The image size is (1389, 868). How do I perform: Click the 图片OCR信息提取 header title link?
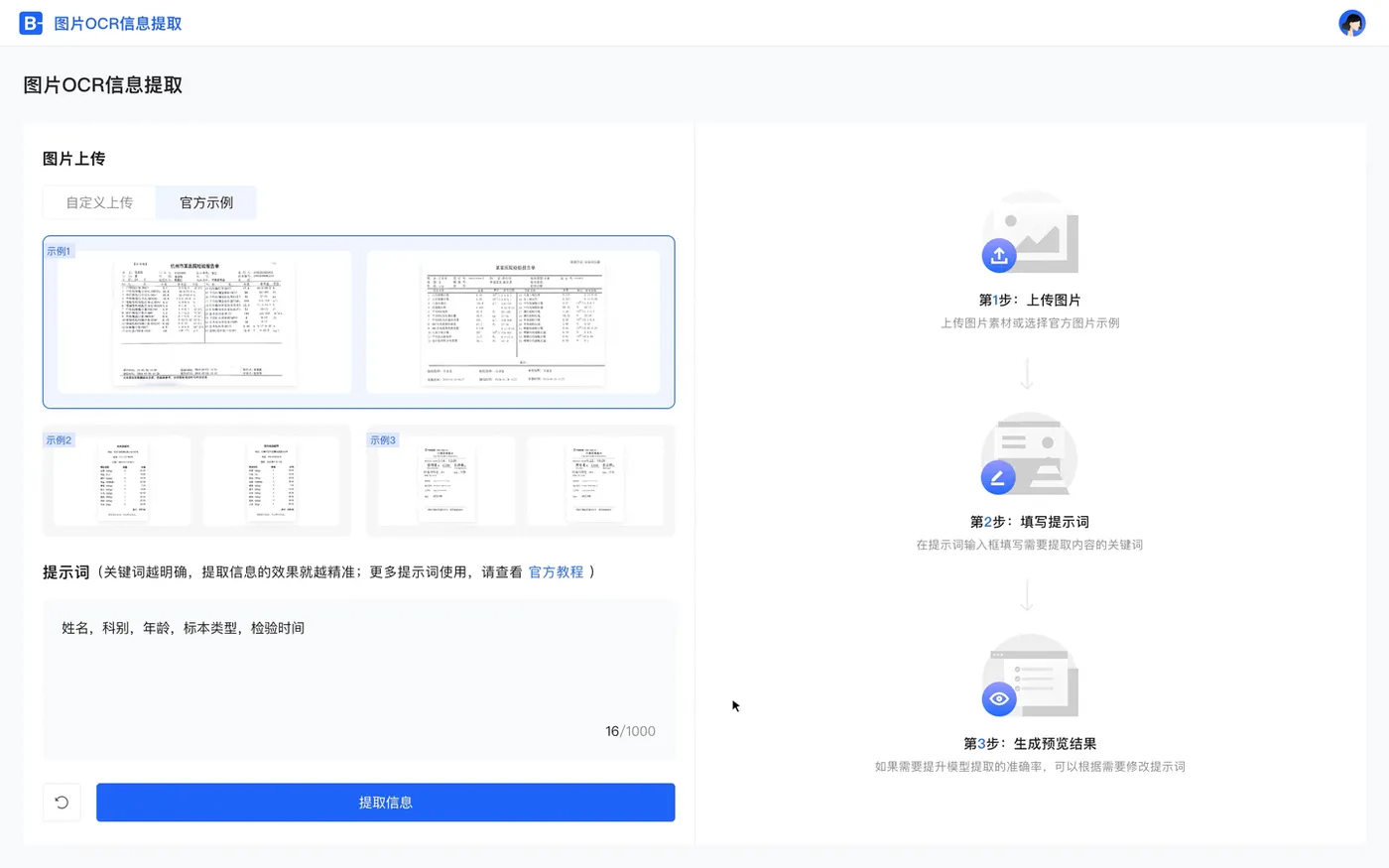click(x=118, y=24)
